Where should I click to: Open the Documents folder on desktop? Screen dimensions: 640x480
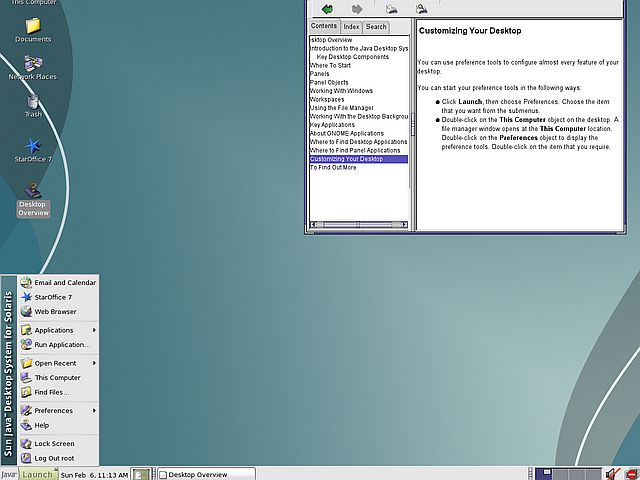point(33,25)
